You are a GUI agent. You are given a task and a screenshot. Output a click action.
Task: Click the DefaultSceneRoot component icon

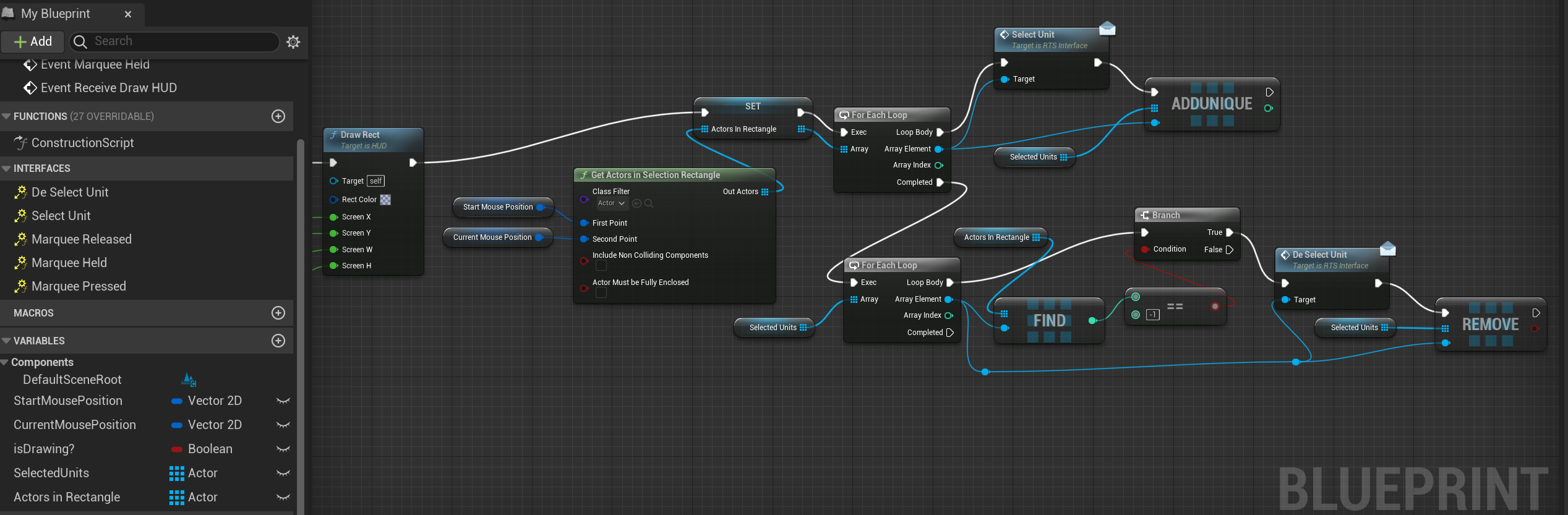(189, 380)
